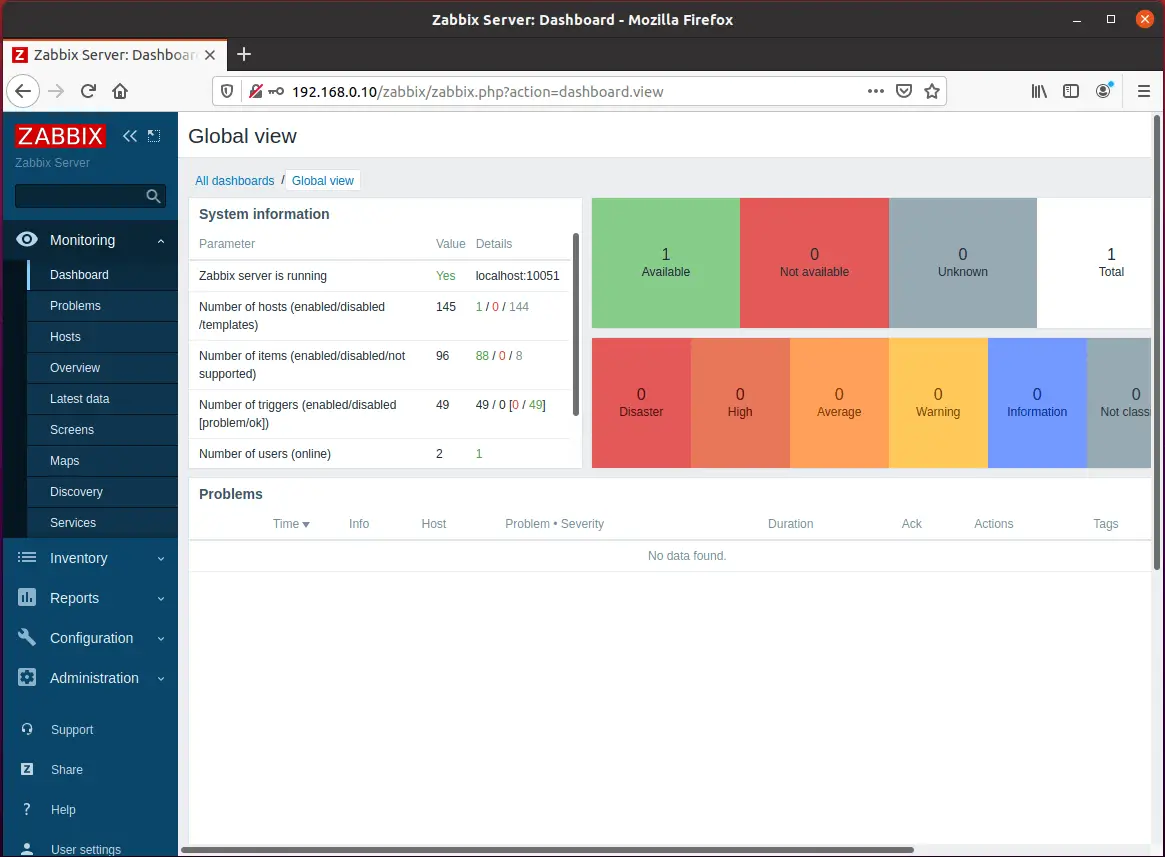
Task: Go back with Firefox back arrow
Action: coord(23,91)
